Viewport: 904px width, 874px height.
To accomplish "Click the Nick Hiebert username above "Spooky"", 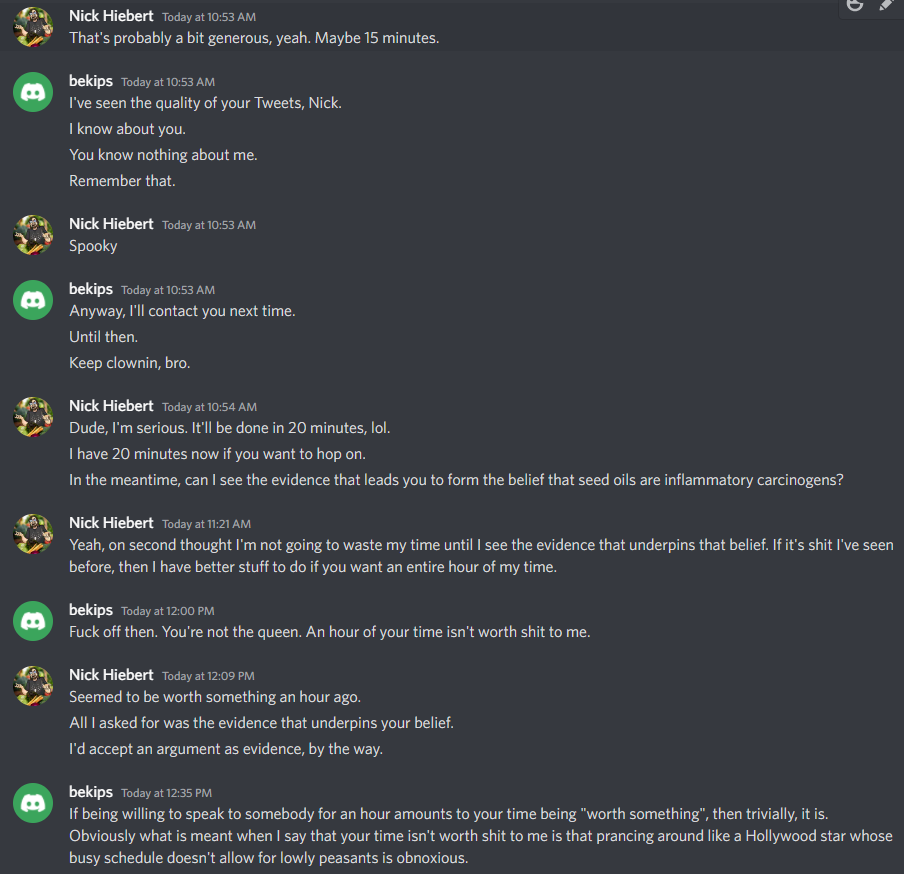I will tap(111, 224).
